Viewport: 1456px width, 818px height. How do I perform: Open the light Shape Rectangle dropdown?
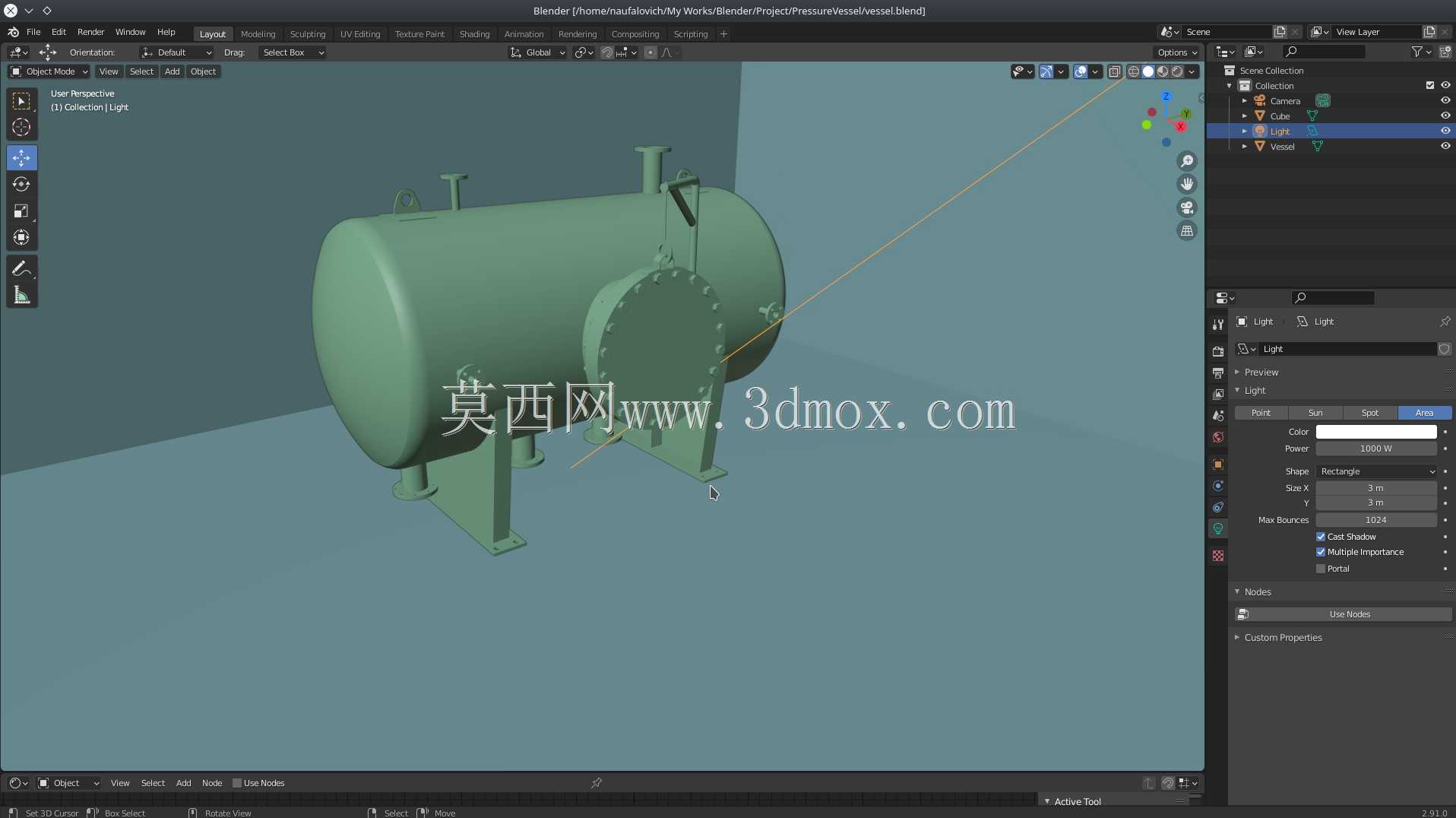tap(1376, 471)
